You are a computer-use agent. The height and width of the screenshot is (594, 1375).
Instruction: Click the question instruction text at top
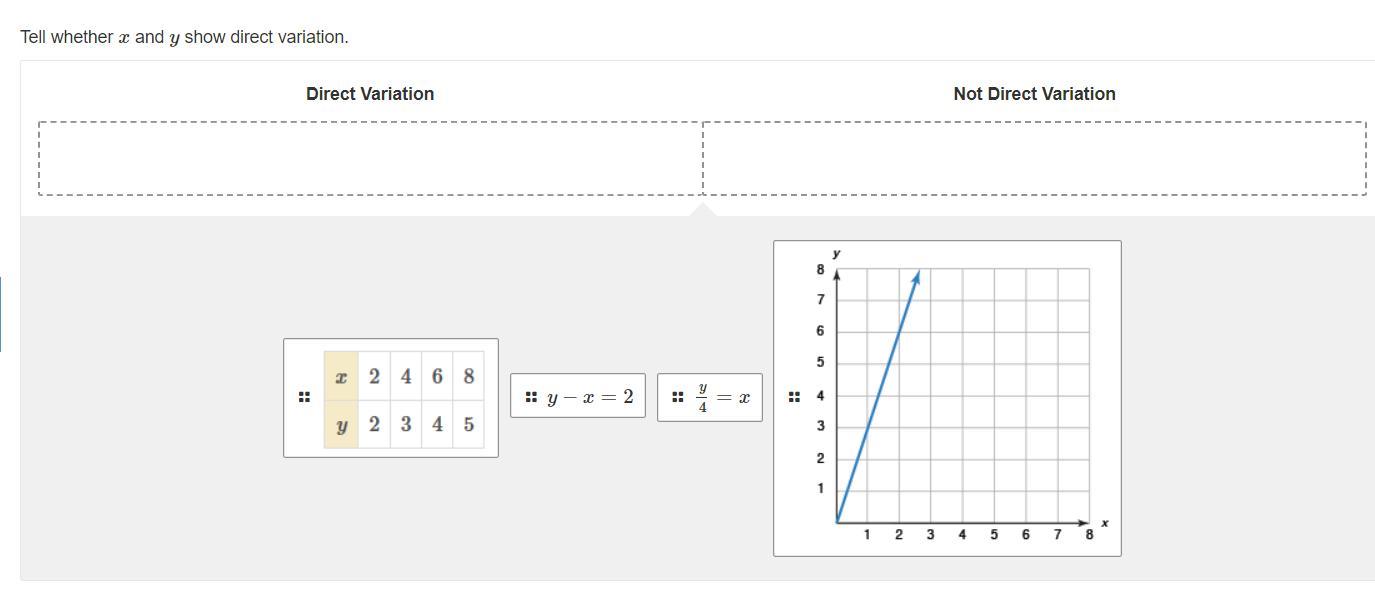(184, 37)
